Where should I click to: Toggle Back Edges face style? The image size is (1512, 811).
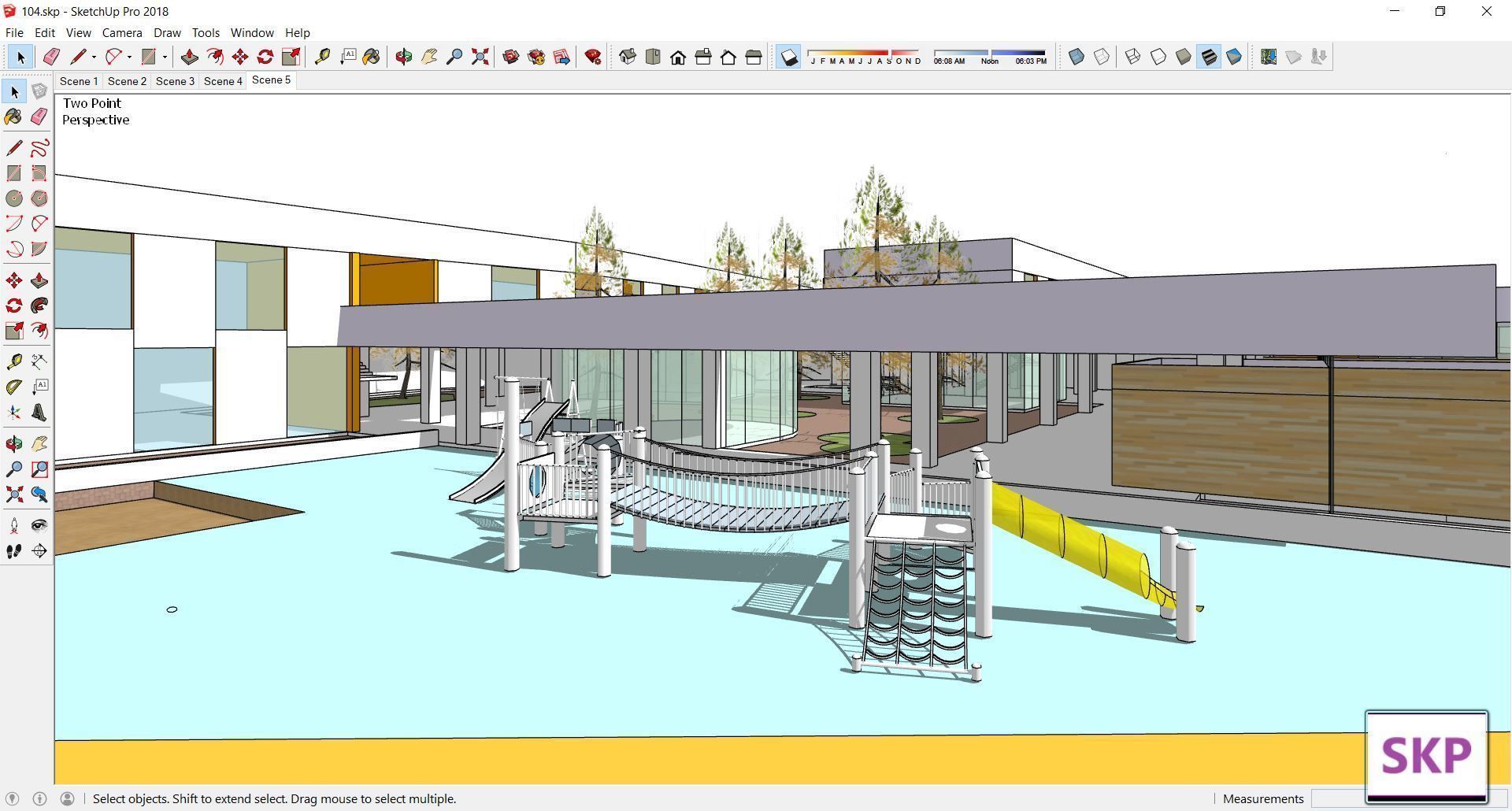[x=1102, y=57]
